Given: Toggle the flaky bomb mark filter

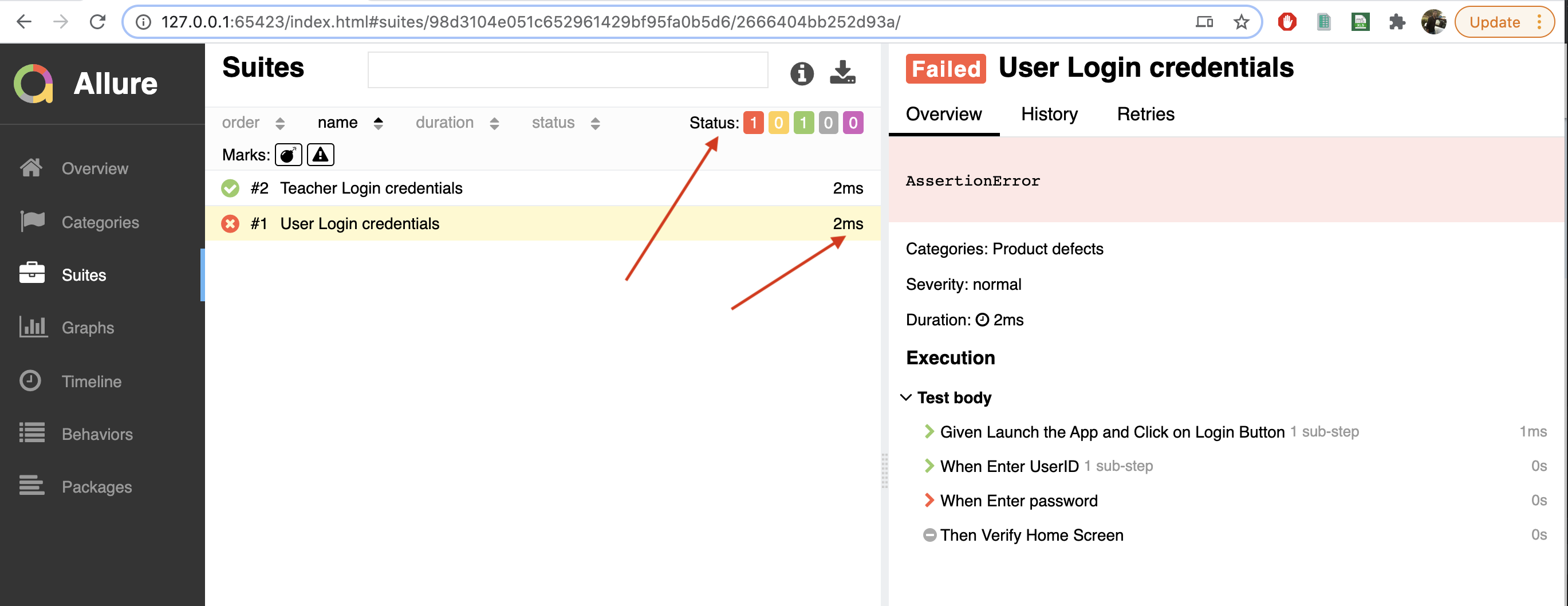Looking at the screenshot, I should coord(288,154).
